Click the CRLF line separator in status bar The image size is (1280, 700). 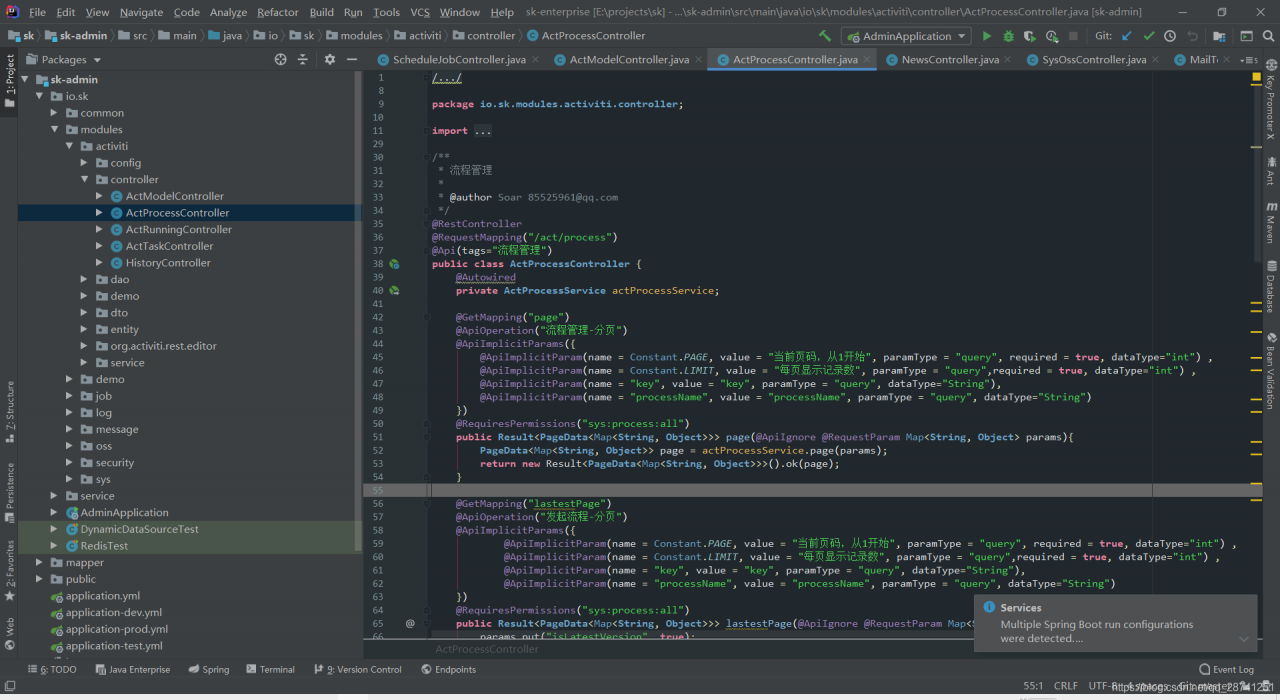pyautogui.click(x=1066, y=686)
